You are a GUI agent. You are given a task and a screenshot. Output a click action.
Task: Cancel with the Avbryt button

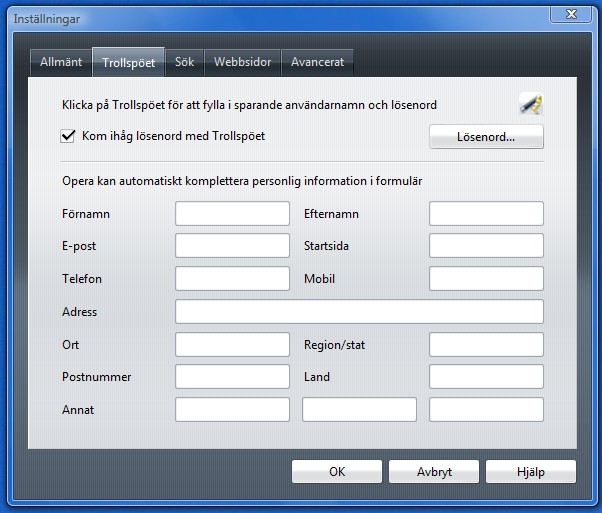coord(434,472)
